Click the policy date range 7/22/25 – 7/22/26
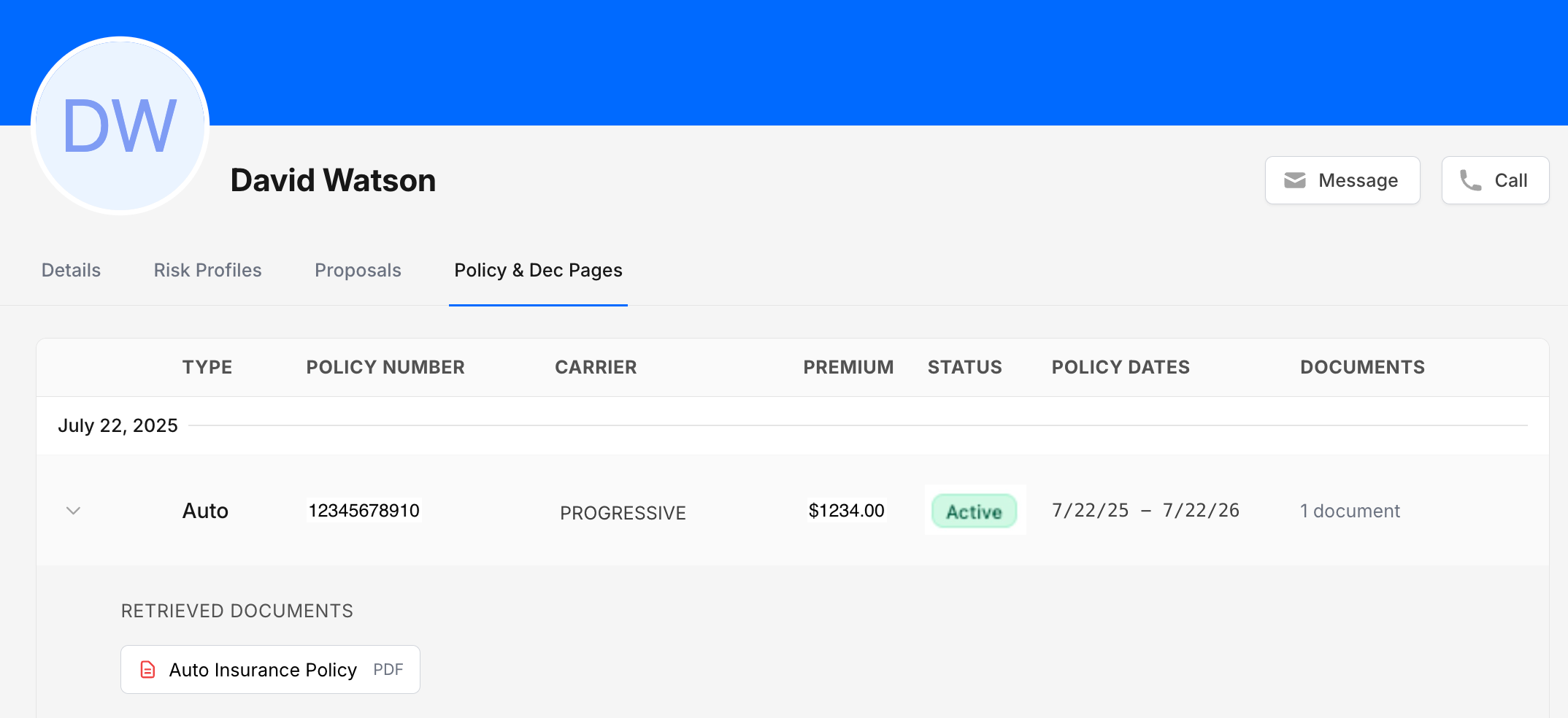Screen dimensions: 1568x718 (x=1145, y=510)
